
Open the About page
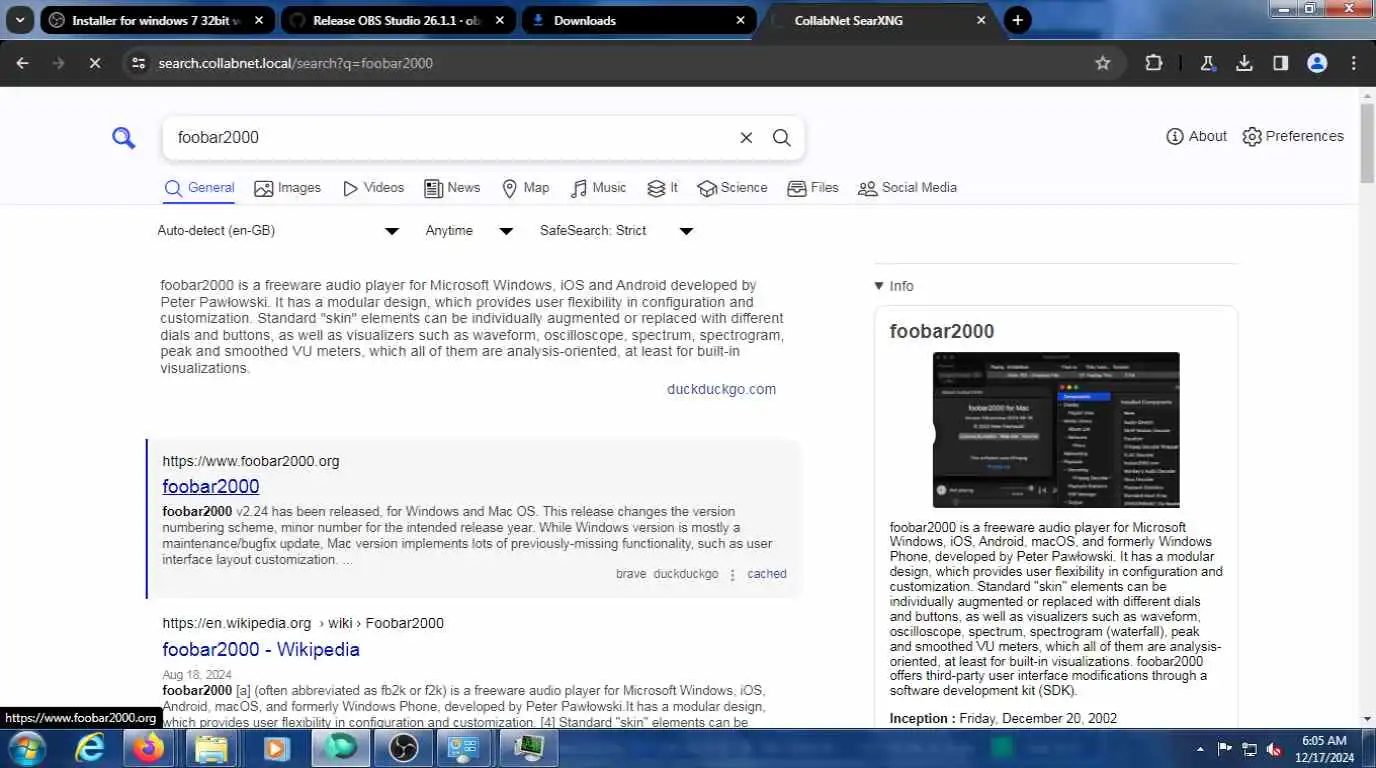pos(1197,136)
